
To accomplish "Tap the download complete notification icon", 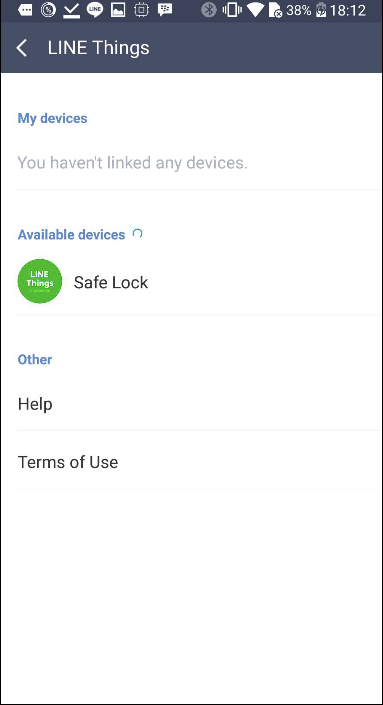I will 71,10.
